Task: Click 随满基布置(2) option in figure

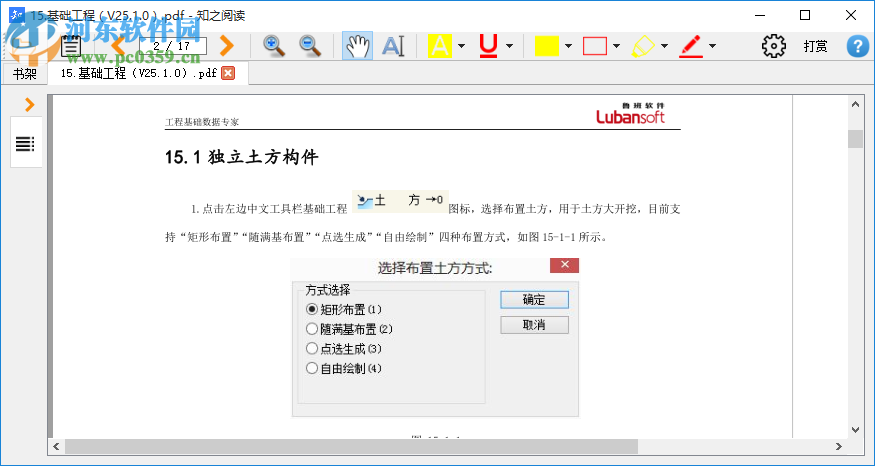Action: click(350, 329)
